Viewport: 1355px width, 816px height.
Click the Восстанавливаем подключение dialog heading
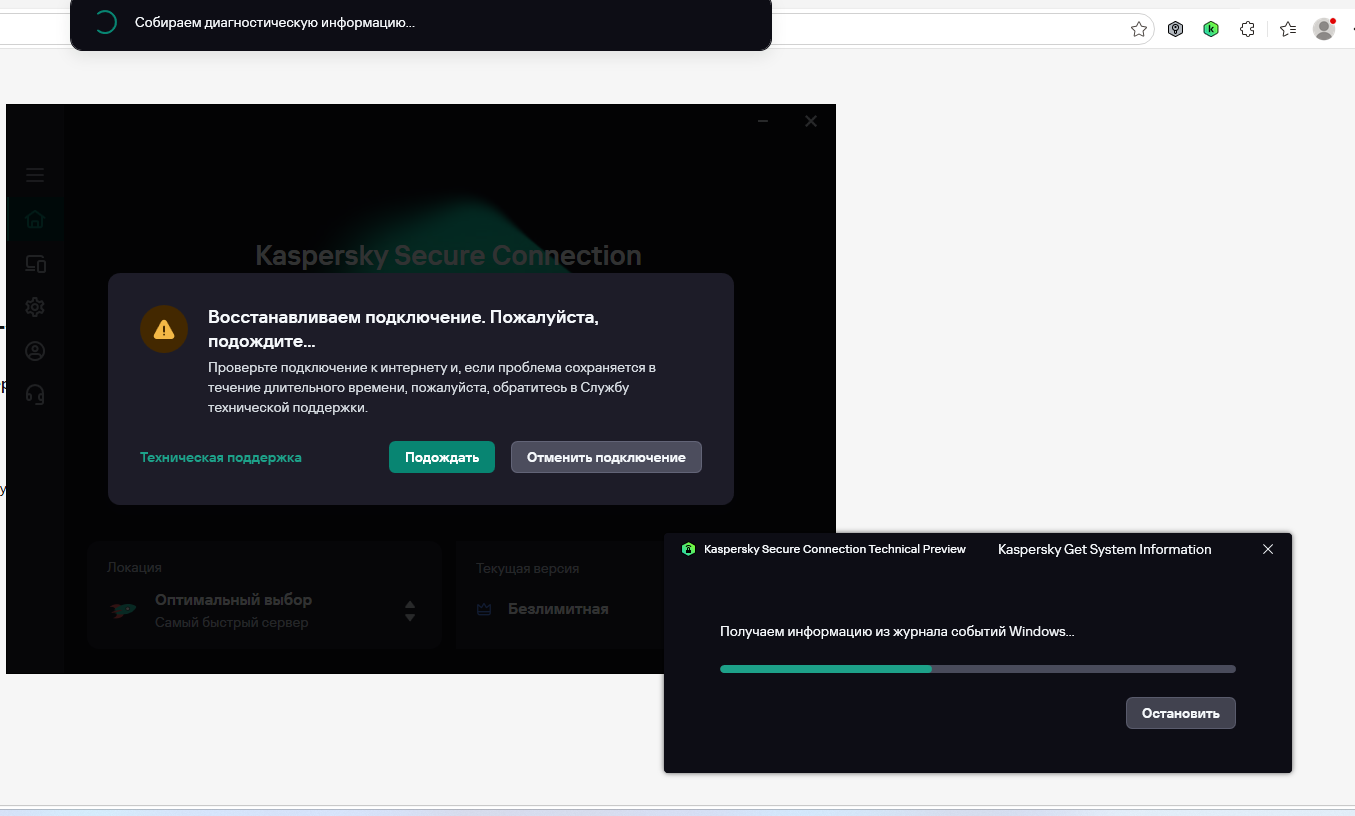pyautogui.click(x=404, y=329)
